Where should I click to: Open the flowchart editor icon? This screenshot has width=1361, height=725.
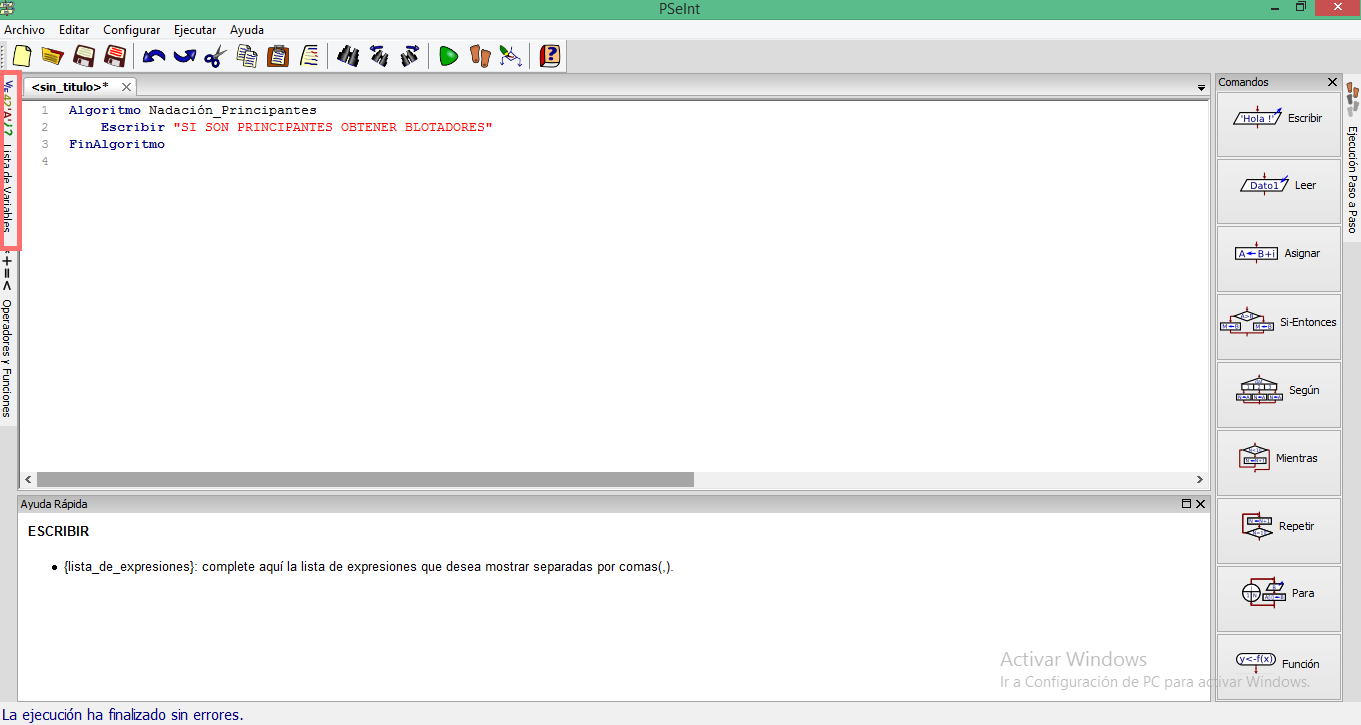point(511,56)
